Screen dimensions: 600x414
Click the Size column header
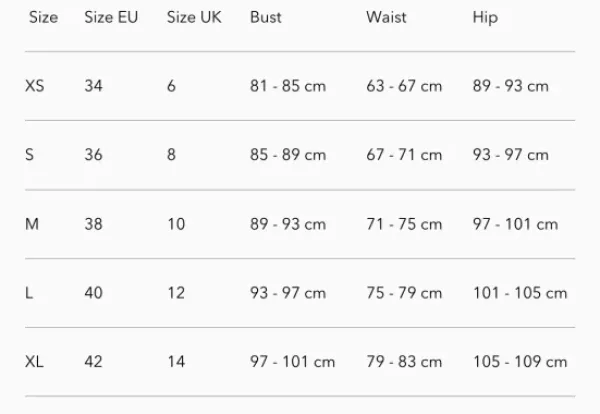43,17
